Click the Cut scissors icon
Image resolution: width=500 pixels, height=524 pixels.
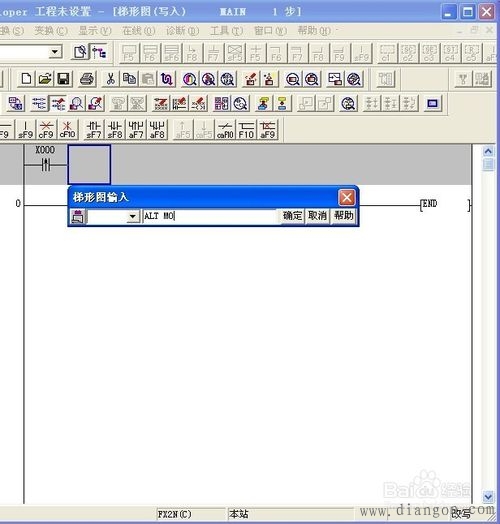tap(110, 79)
